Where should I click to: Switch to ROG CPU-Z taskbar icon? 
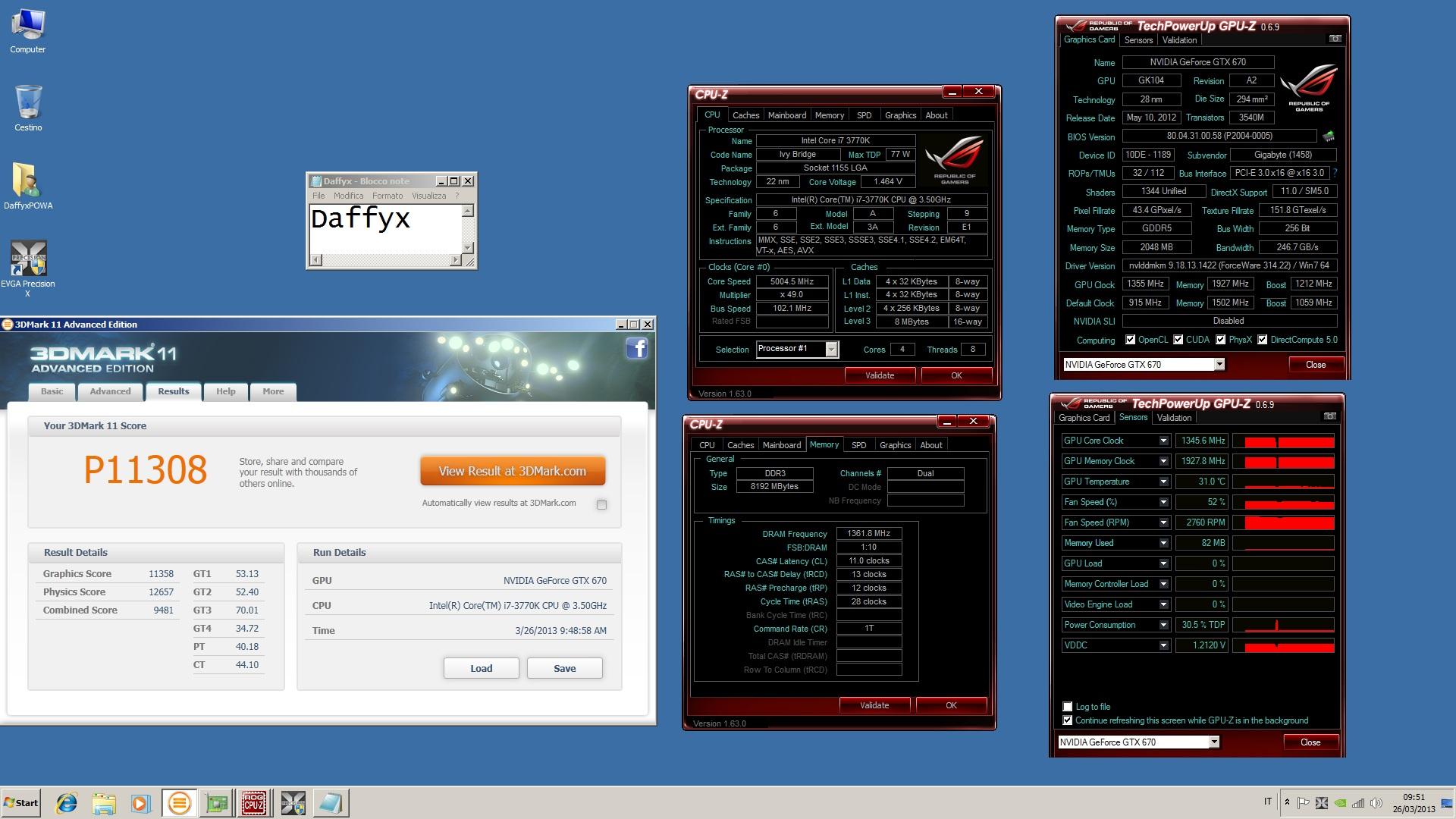(x=254, y=803)
